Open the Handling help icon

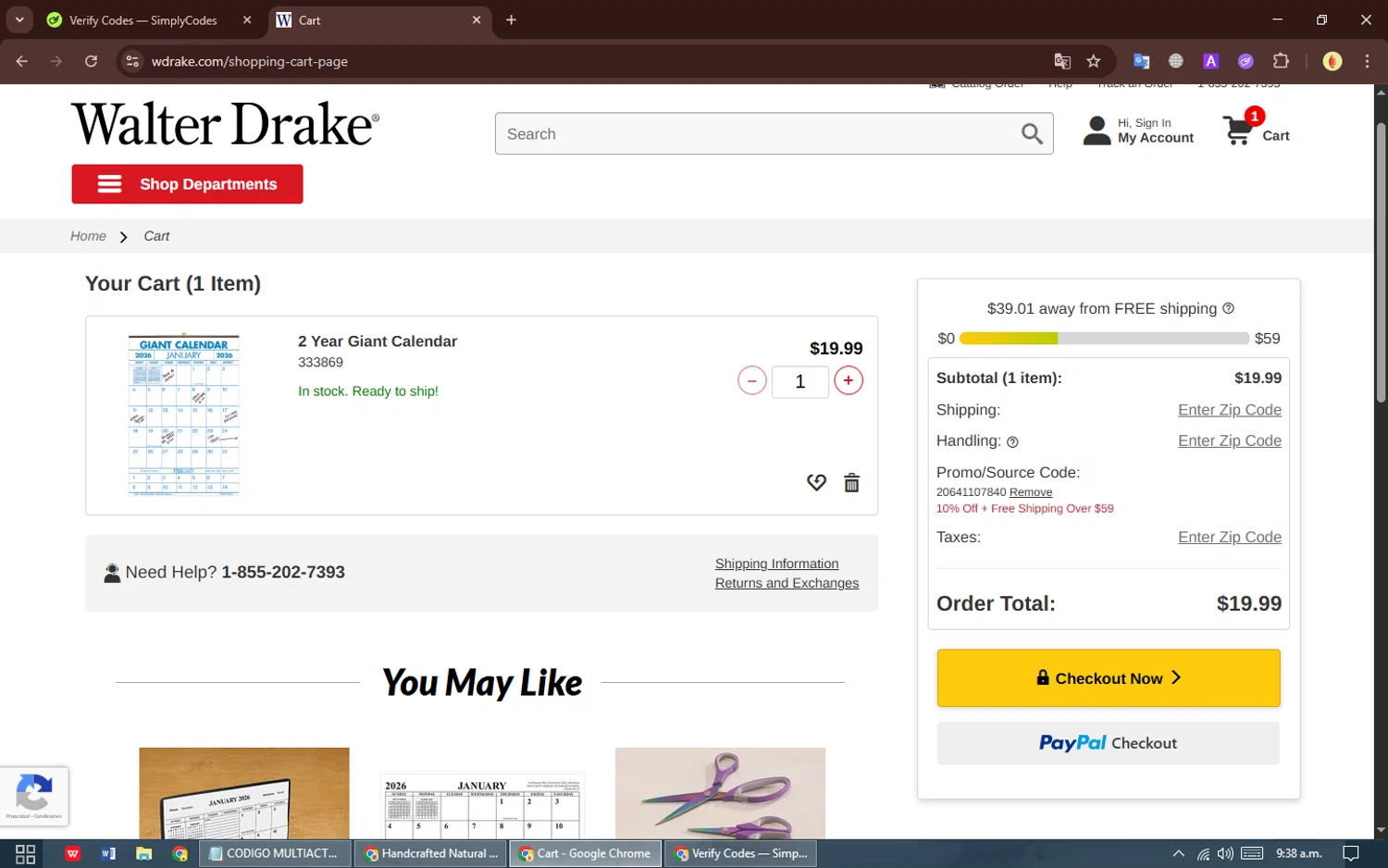(x=1012, y=442)
